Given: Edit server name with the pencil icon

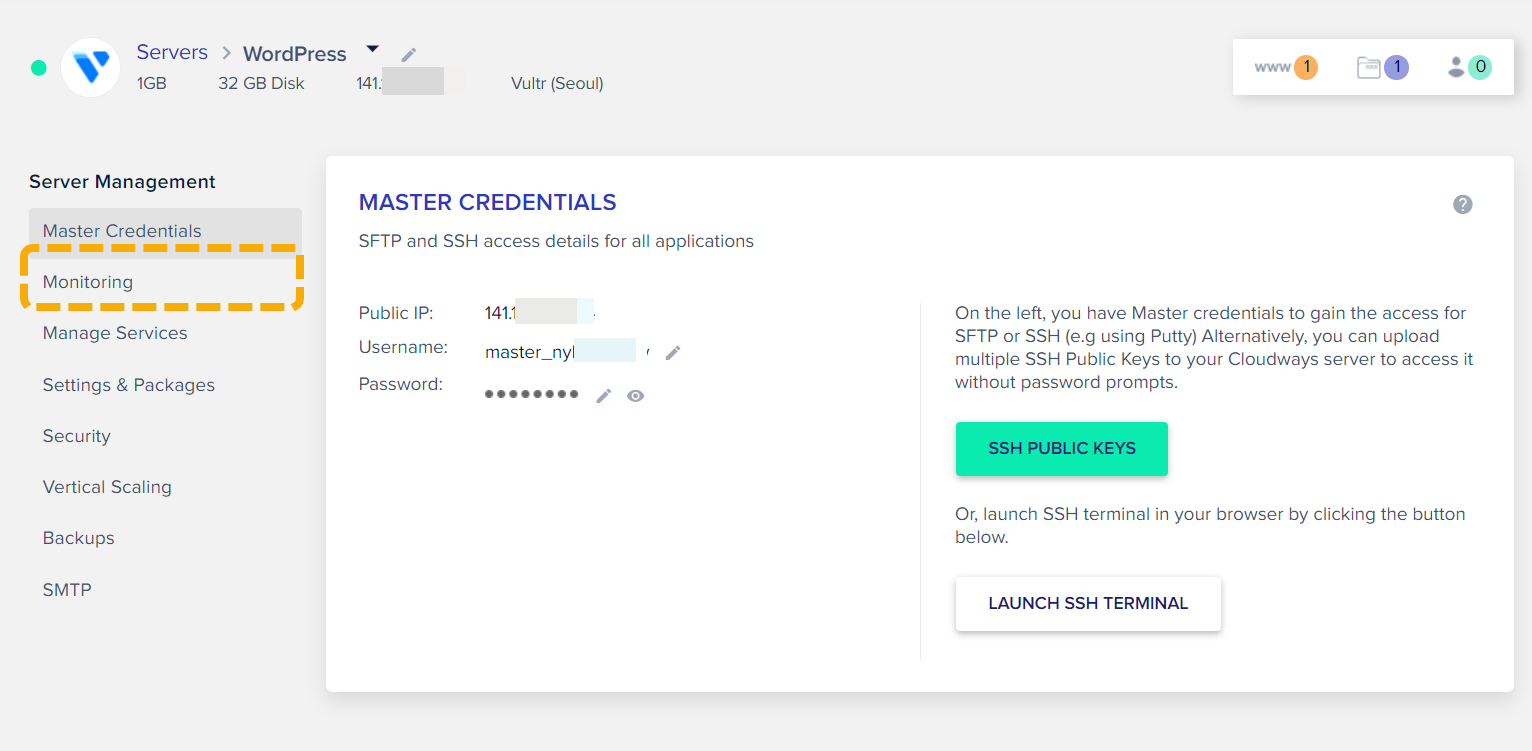Looking at the screenshot, I should [409, 54].
